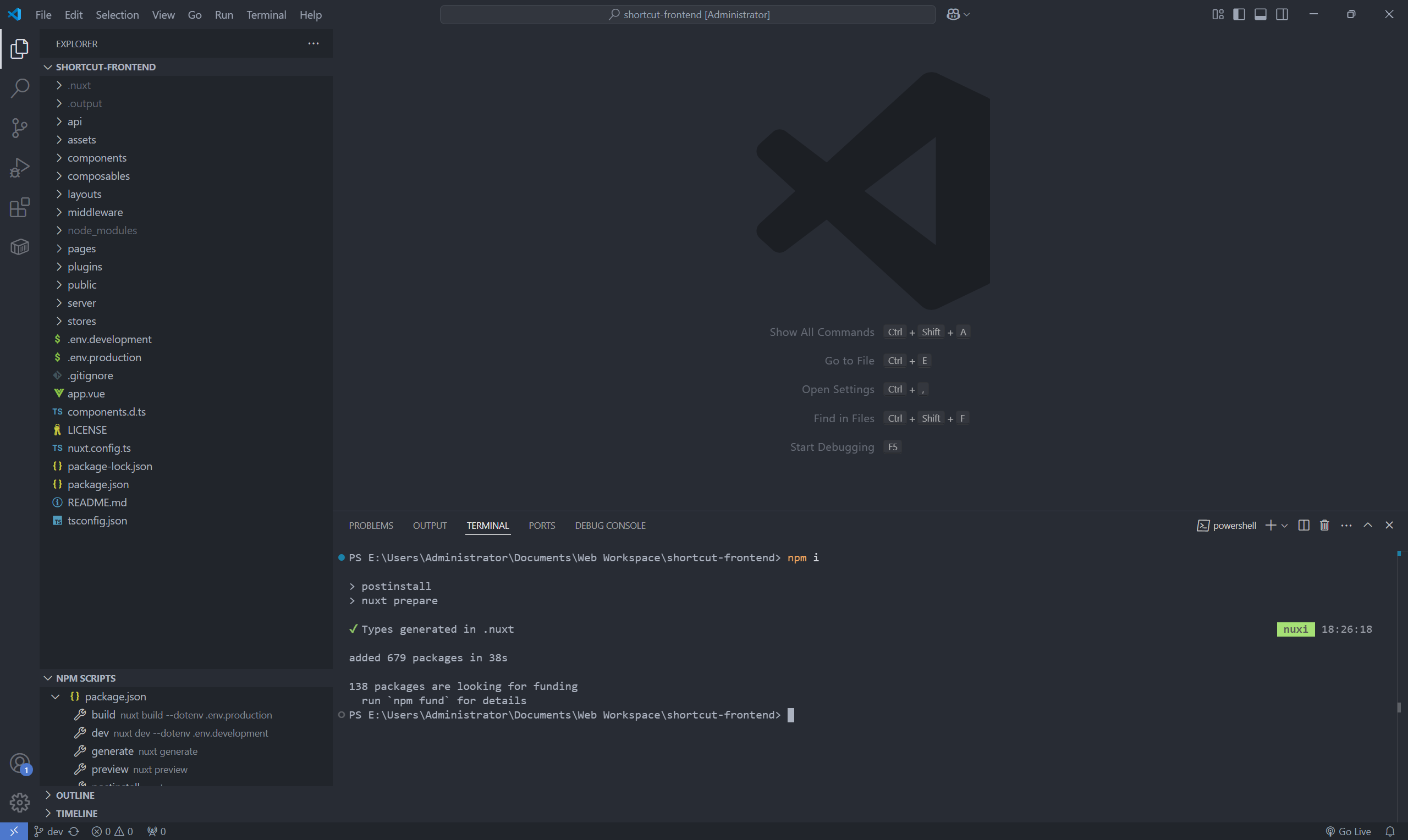Close the terminal panel
This screenshot has height=840, width=1408.
[1389, 526]
